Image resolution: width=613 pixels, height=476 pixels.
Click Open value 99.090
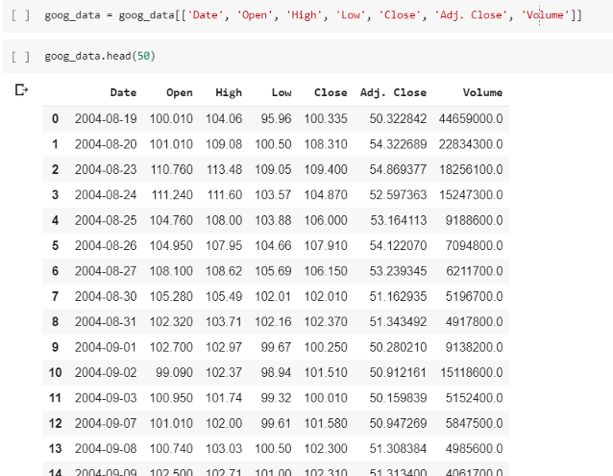coord(174,372)
